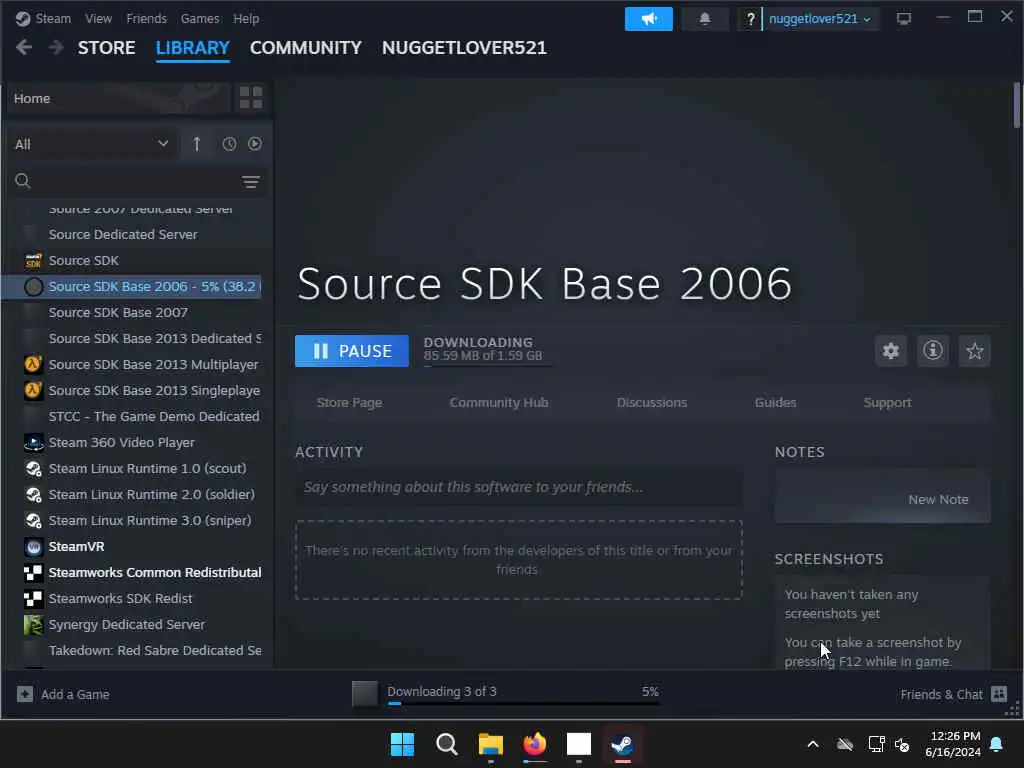Screen dimensions: 1024x768
Task: Open taskbar clock showing 12:26 PM
Action: (953, 744)
